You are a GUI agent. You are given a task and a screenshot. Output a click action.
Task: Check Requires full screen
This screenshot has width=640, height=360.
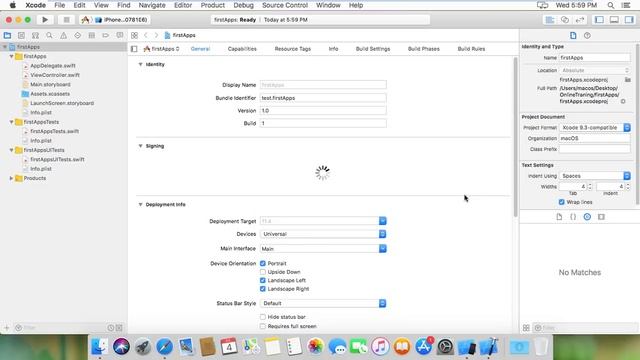pyautogui.click(x=263, y=326)
